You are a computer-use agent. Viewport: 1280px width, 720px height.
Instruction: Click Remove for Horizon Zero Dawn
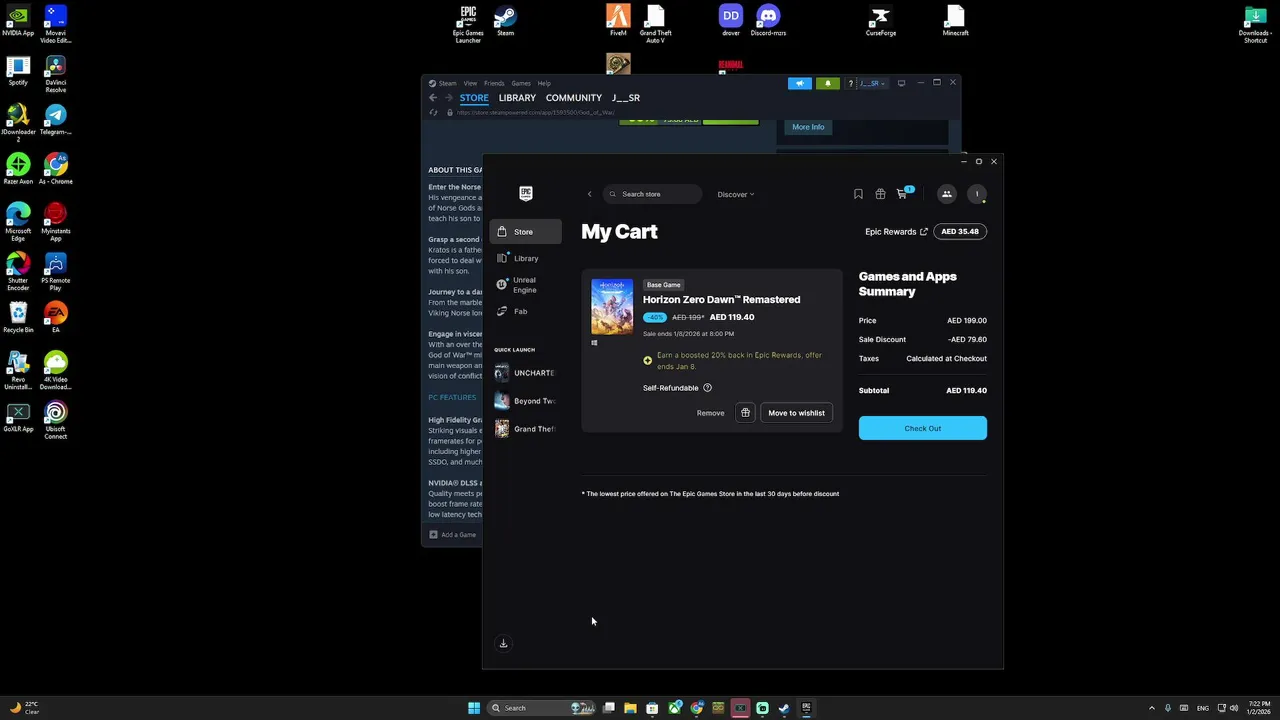coord(710,413)
